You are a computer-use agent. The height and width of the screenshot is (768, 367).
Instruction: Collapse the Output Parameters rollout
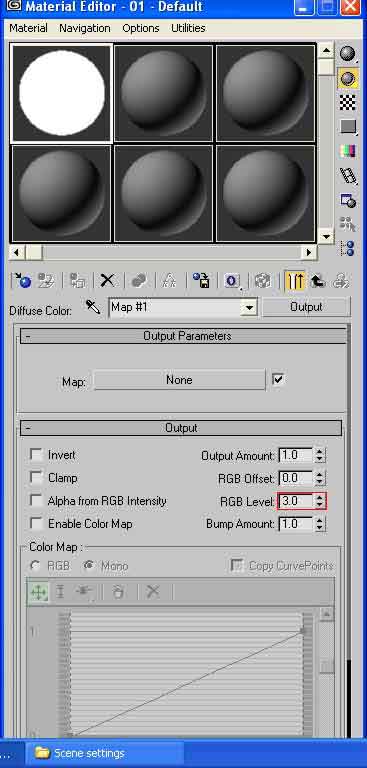pos(181,336)
